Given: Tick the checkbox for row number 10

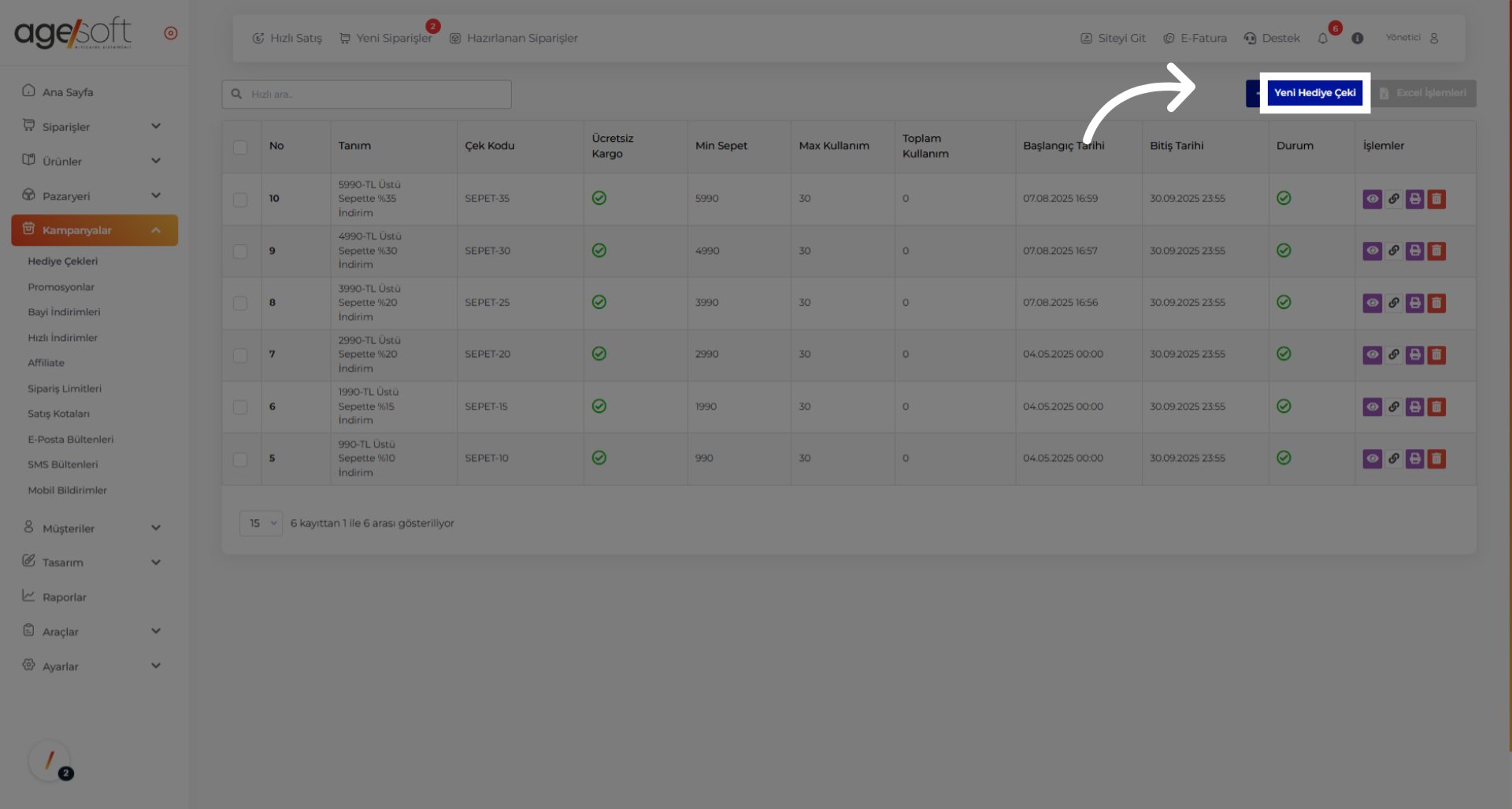Looking at the screenshot, I should click(x=240, y=200).
